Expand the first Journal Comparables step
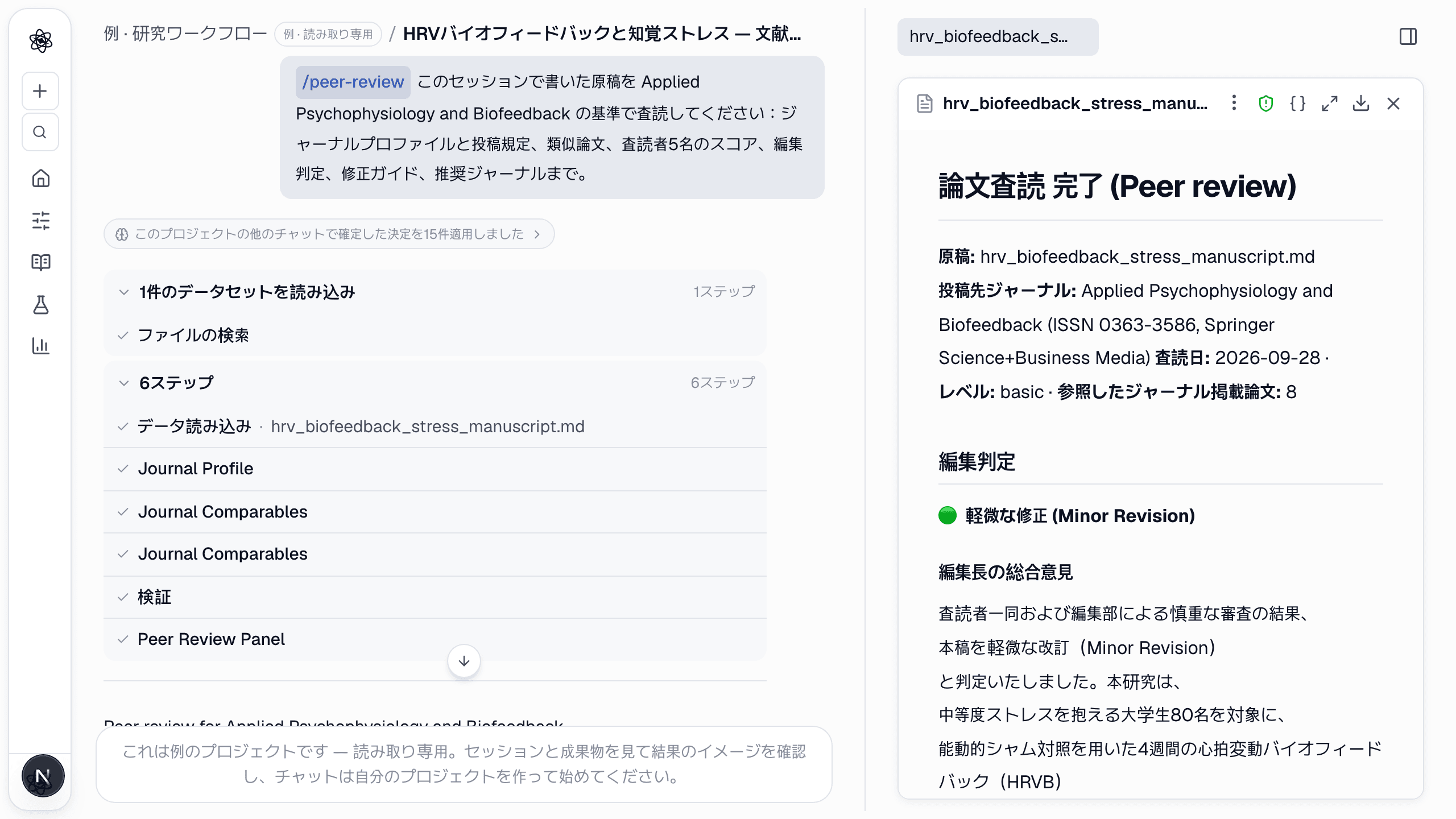1456x819 pixels. (435, 512)
